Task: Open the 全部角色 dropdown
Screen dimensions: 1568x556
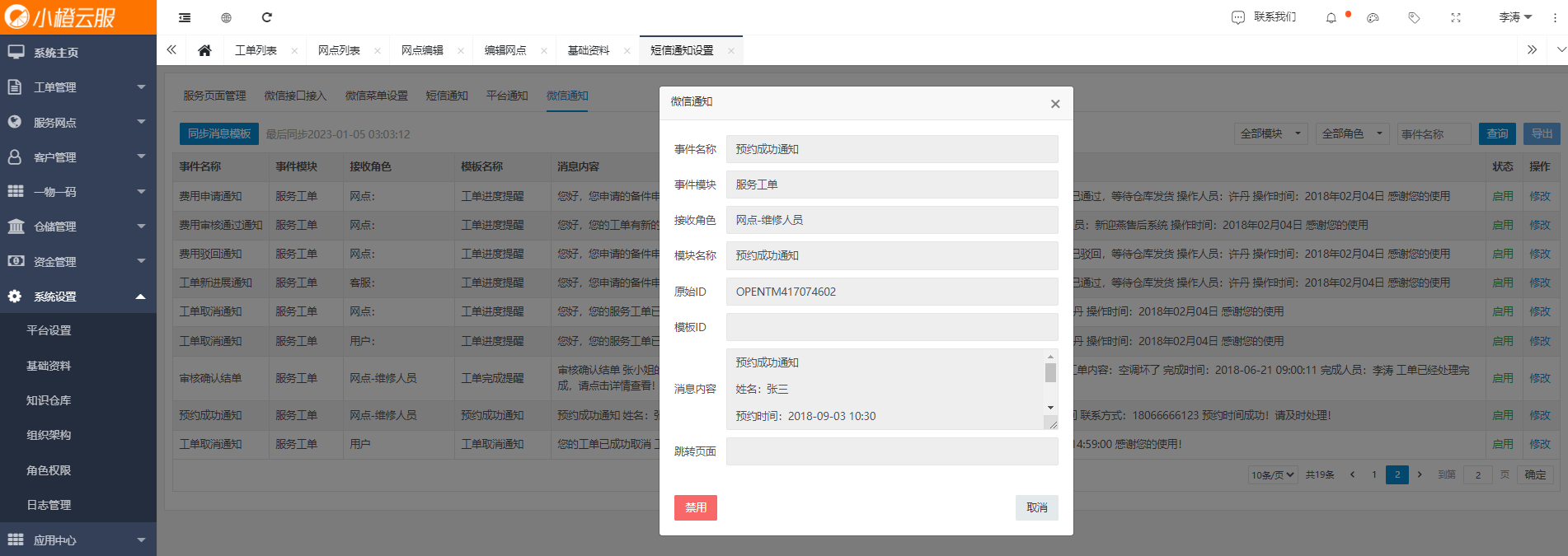Action: 1352,133
